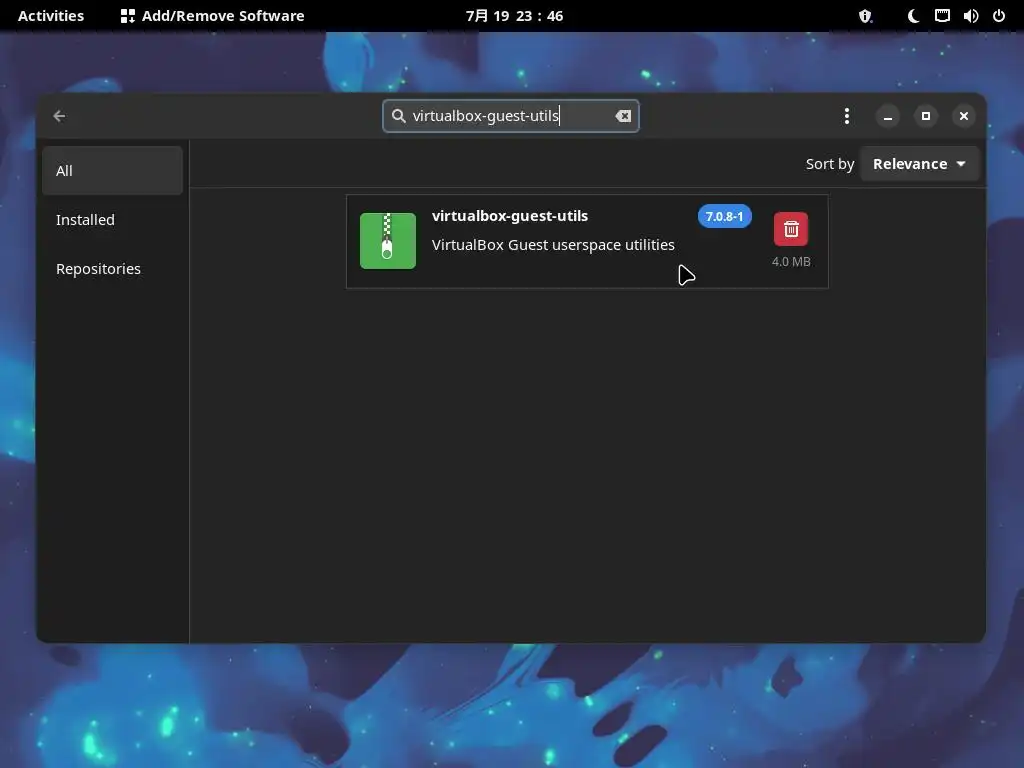Go back using the header arrow
1024x768 pixels.
click(59, 116)
